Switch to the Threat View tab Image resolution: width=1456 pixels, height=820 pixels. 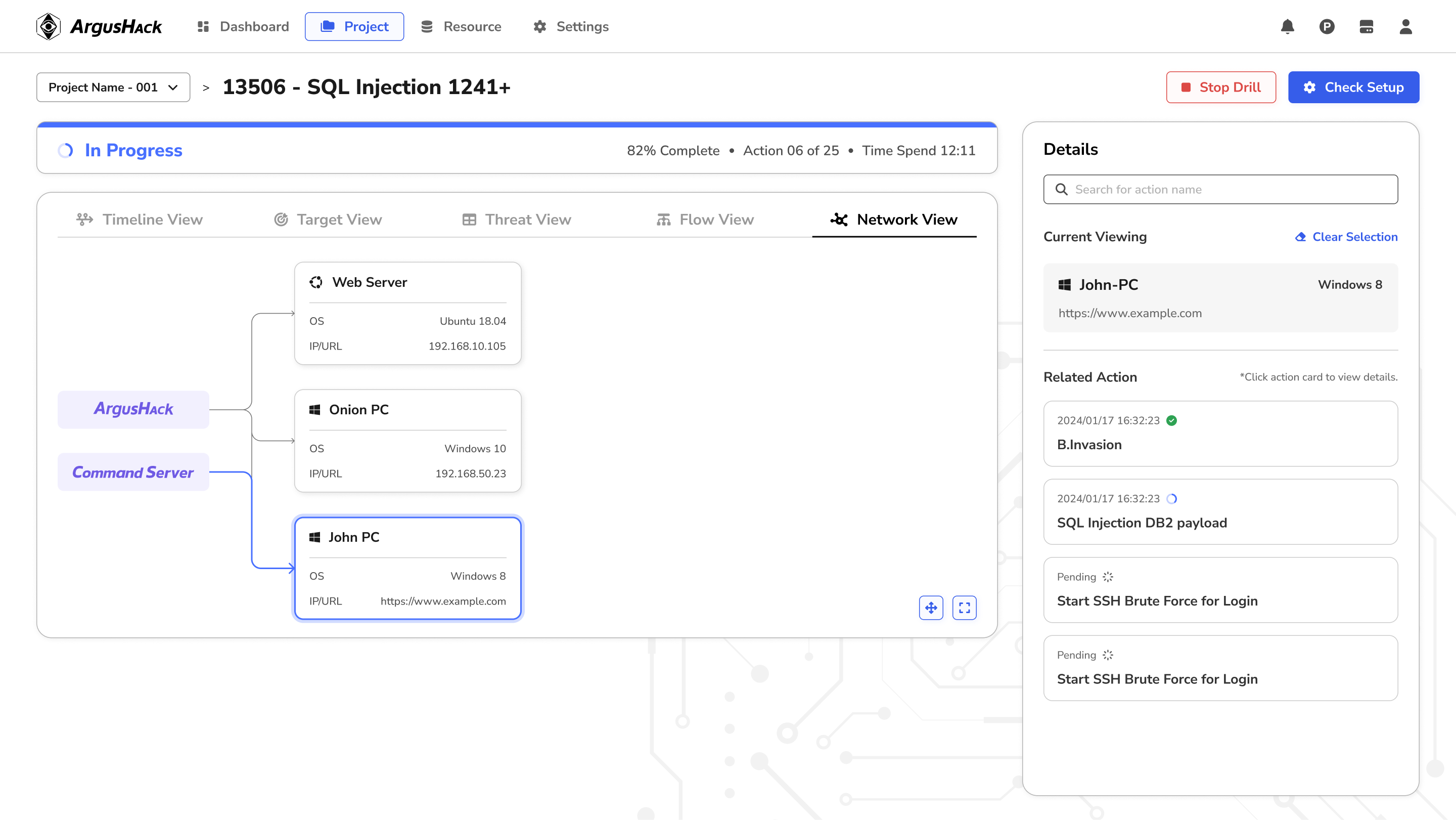(517, 220)
